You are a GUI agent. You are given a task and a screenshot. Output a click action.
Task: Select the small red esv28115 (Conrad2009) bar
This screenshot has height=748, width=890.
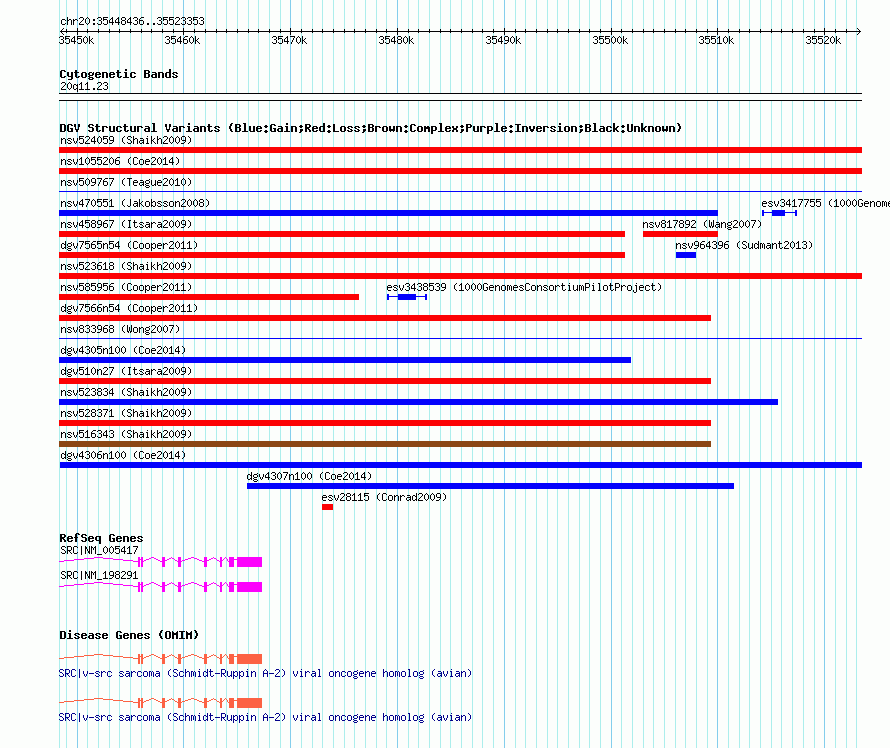tap(328, 507)
